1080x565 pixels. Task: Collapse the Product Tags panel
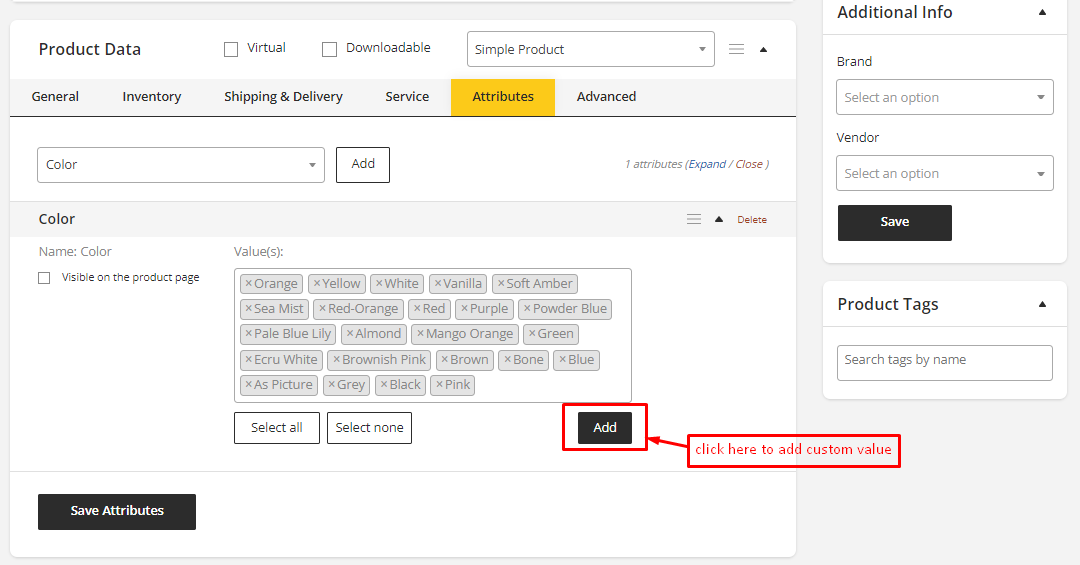(x=1042, y=304)
